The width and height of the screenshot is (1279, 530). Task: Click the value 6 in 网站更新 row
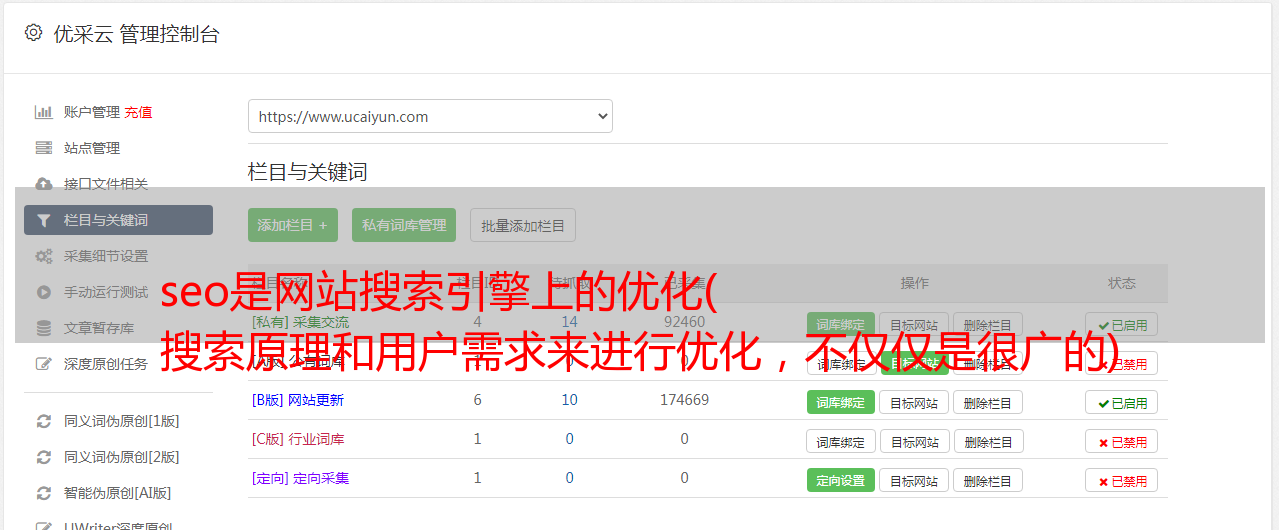pos(477,400)
